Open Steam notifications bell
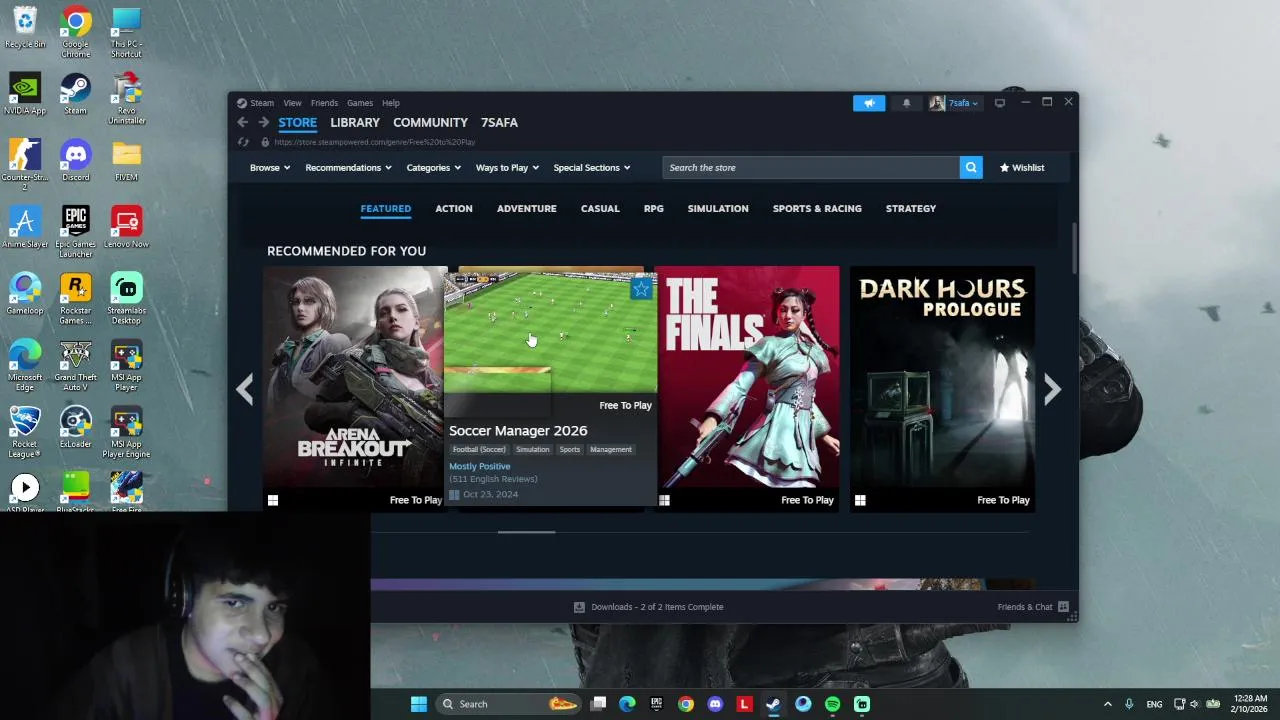This screenshot has height=720, width=1280. [x=907, y=103]
